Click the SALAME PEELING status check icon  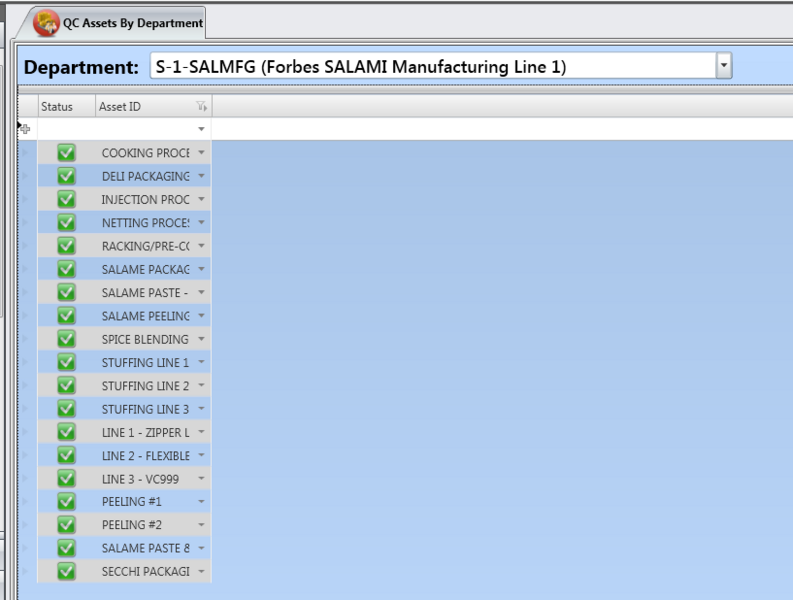pos(66,316)
